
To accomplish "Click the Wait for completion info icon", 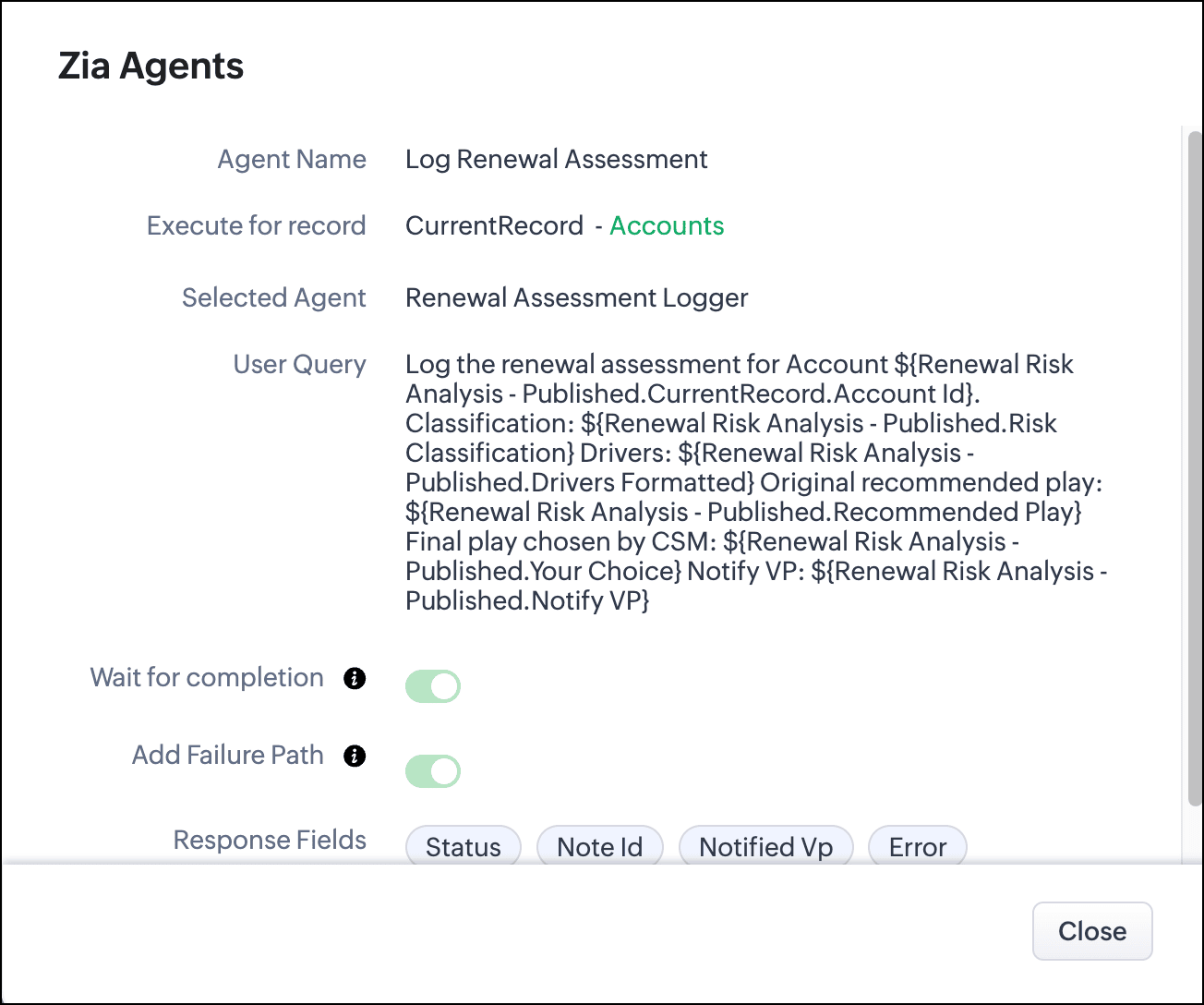I will (x=355, y=678).
